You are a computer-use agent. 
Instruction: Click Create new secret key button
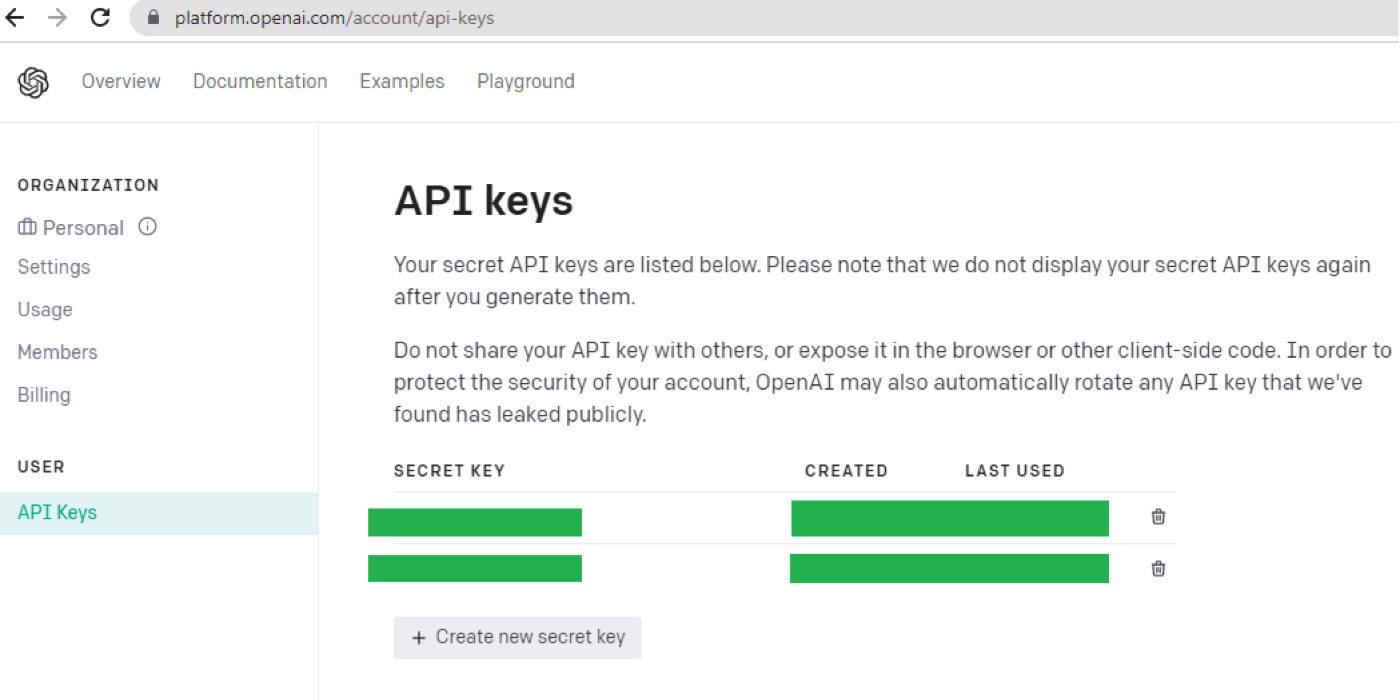[518, 637]
